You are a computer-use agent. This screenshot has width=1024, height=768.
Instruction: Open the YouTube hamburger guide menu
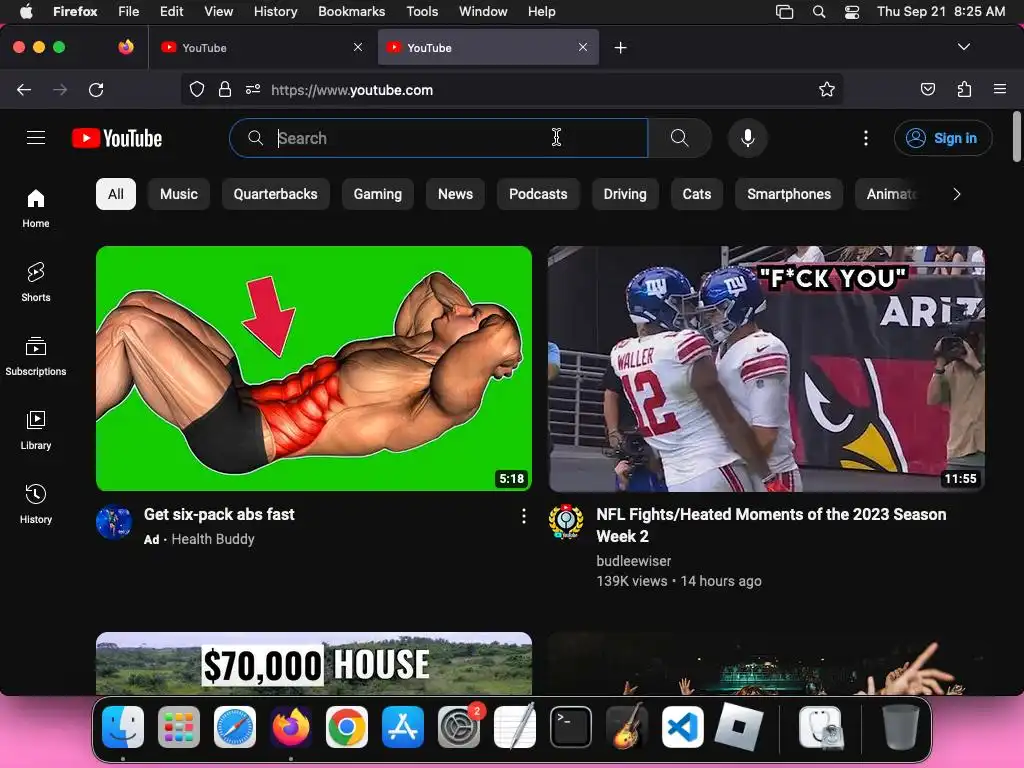pyautogui.click(x=36, y=138)
